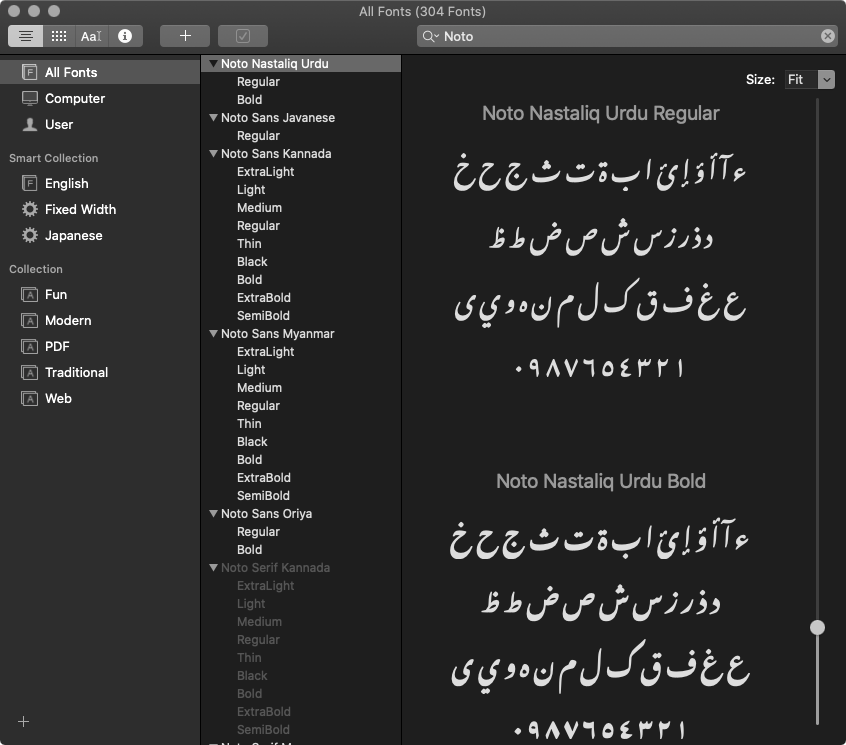The image size is (846, 745).
Task: Choose Noto Sans Myanmar ExtraBold style
Action: click(264, 478)
